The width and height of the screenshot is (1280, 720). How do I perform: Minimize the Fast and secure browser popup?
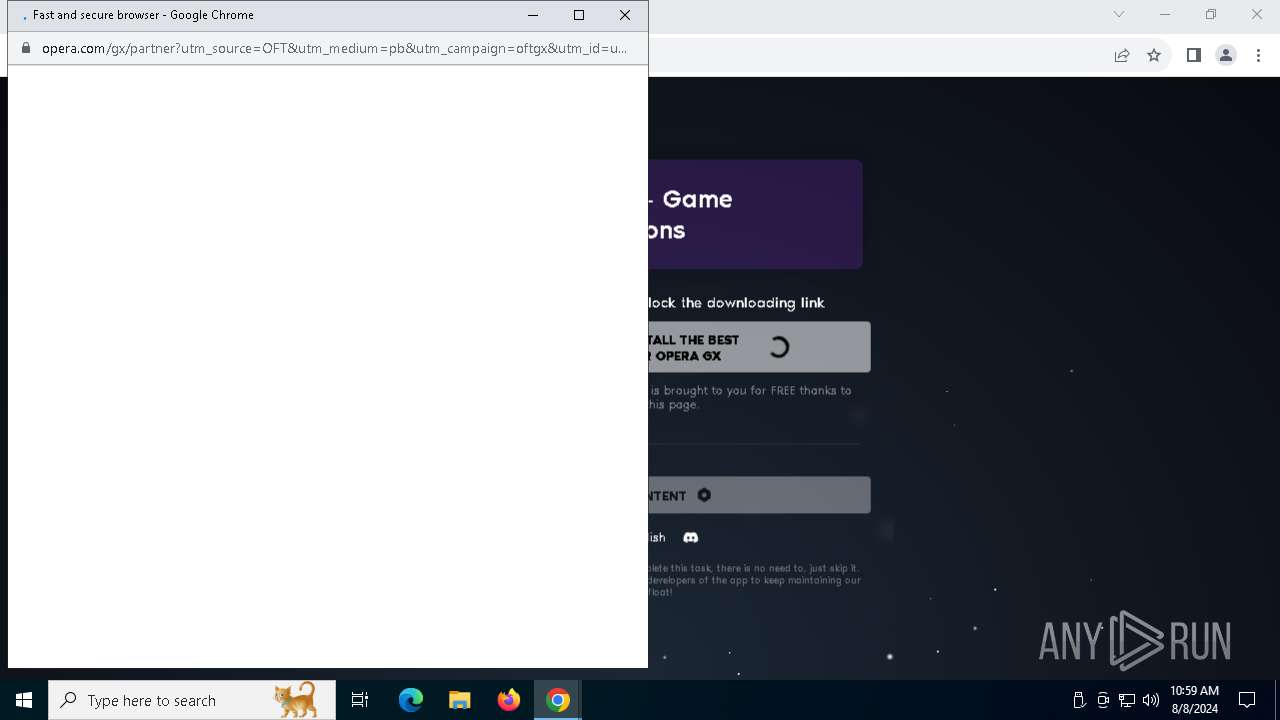532,15
